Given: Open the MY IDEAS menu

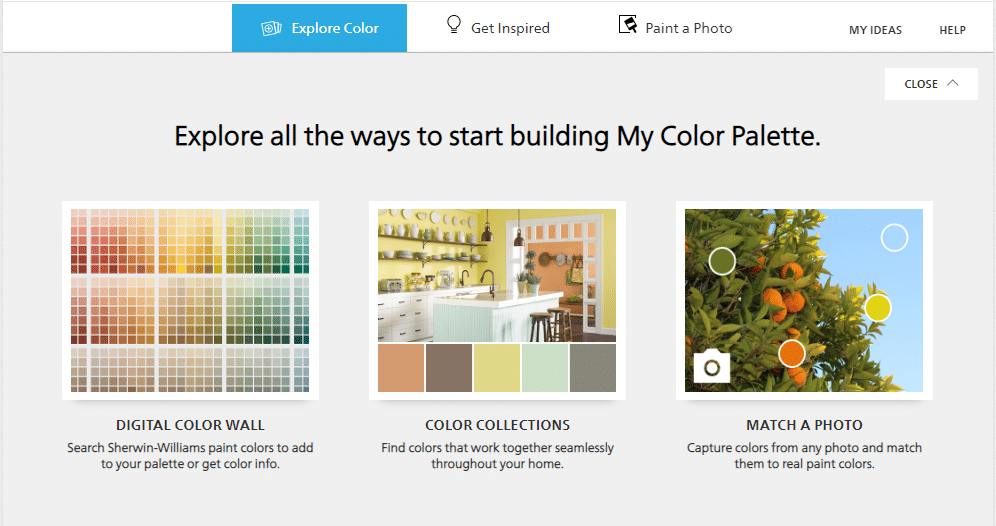Looking at the screenshot, I should click(875, 30).
